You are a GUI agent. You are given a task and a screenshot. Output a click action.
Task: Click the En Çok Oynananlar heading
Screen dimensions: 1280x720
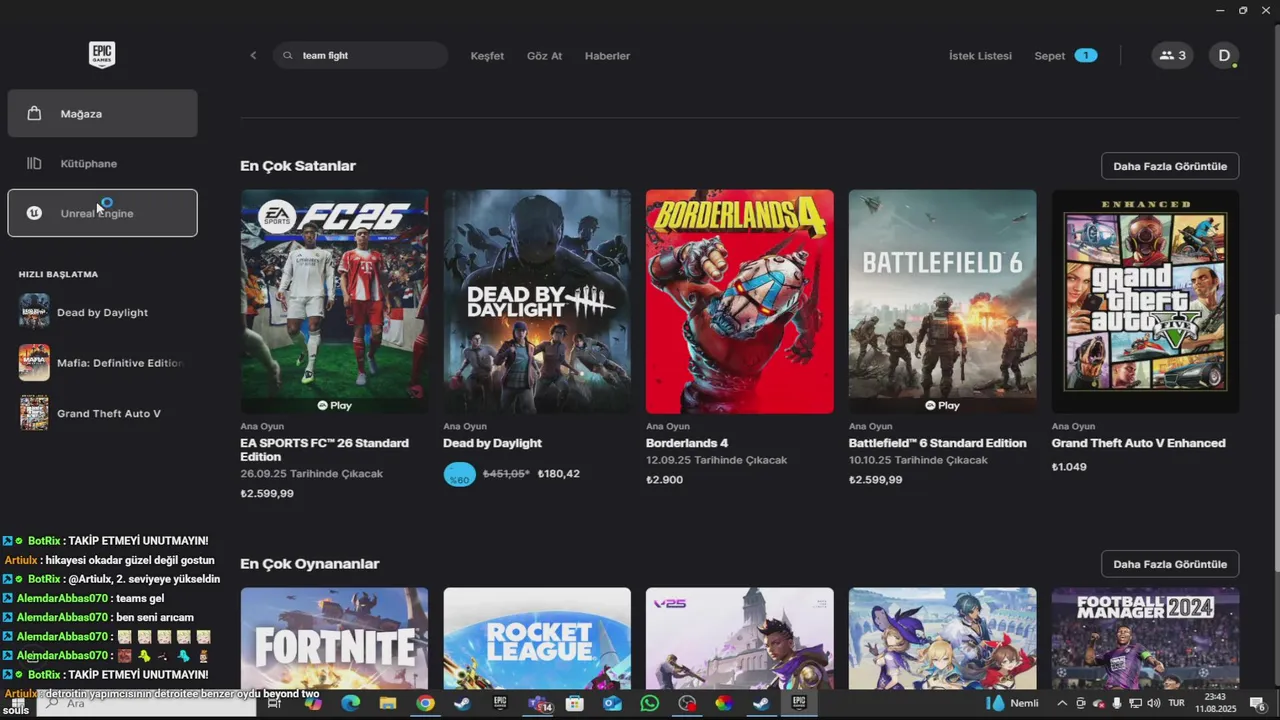(x=310, y=564)
